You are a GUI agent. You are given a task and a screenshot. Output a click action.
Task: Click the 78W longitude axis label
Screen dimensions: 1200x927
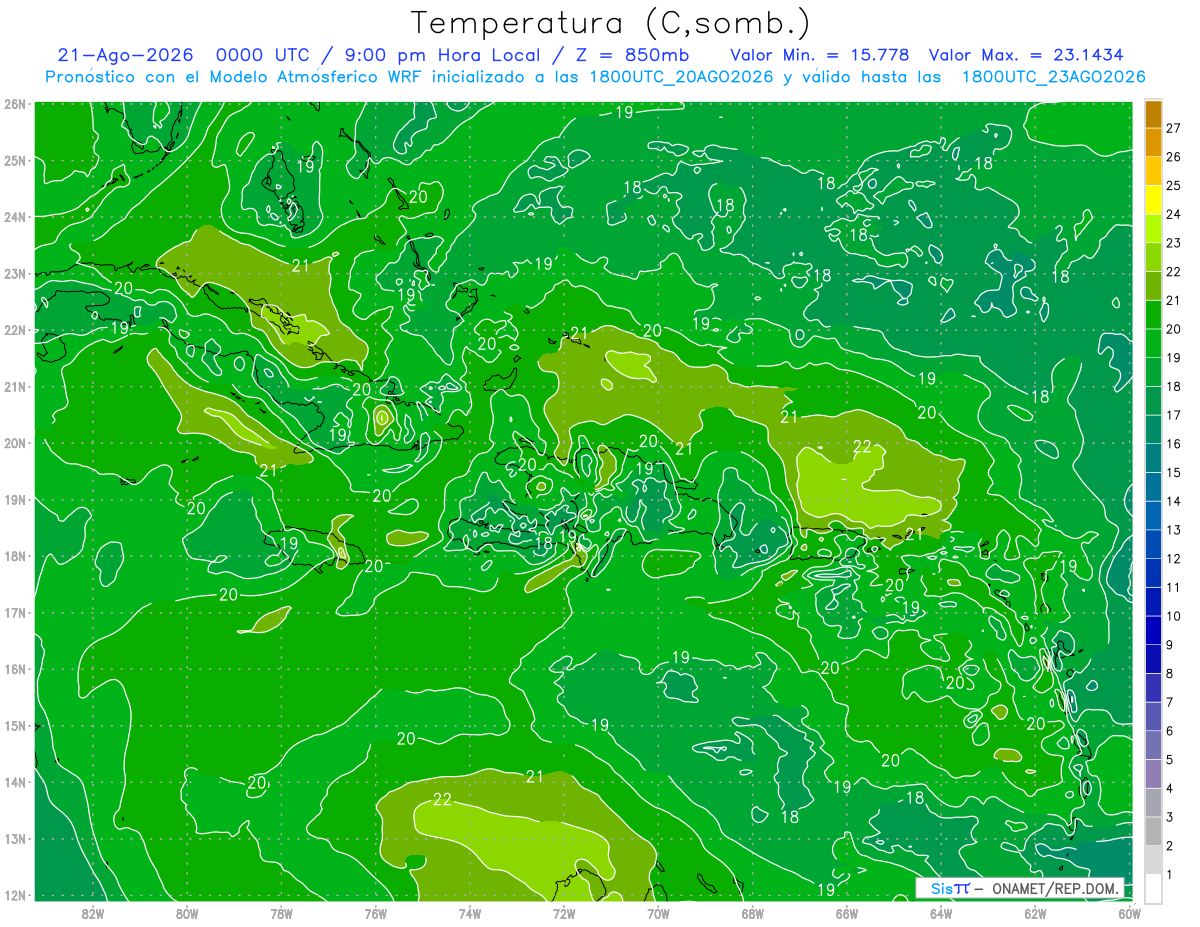pos(281,913)
